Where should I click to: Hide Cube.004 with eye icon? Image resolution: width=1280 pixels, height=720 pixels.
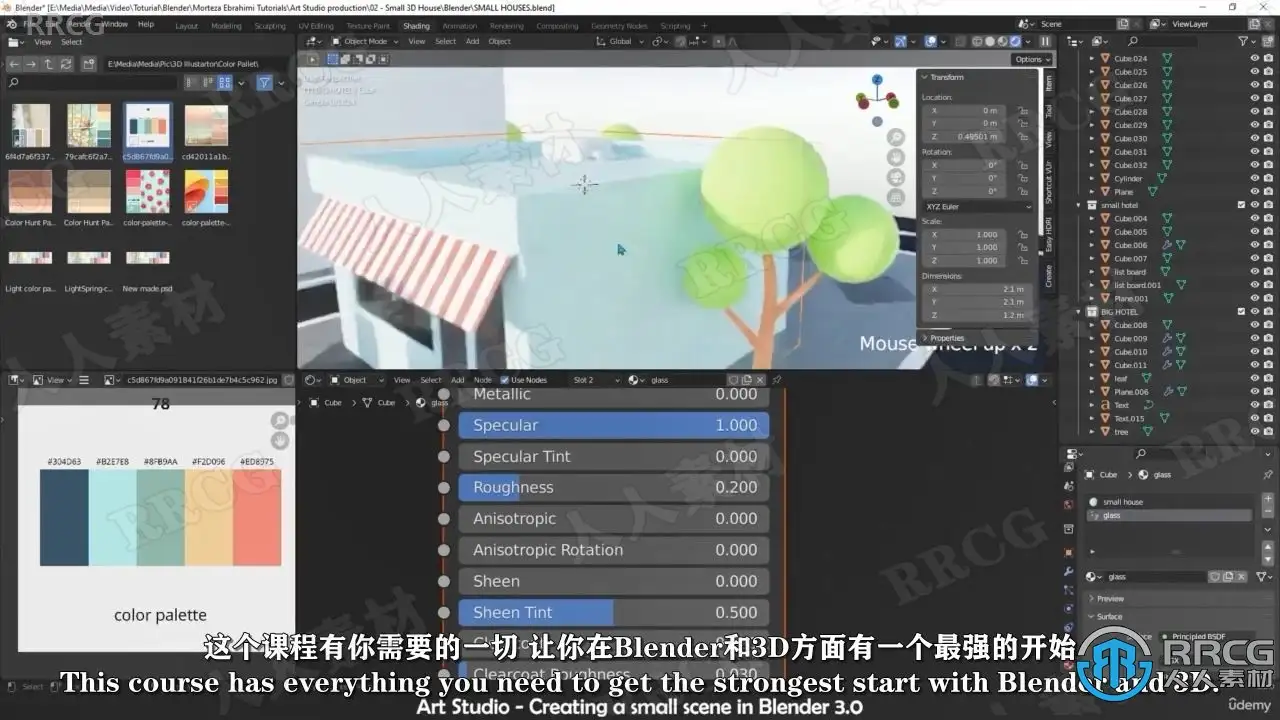pos(1255,218)
